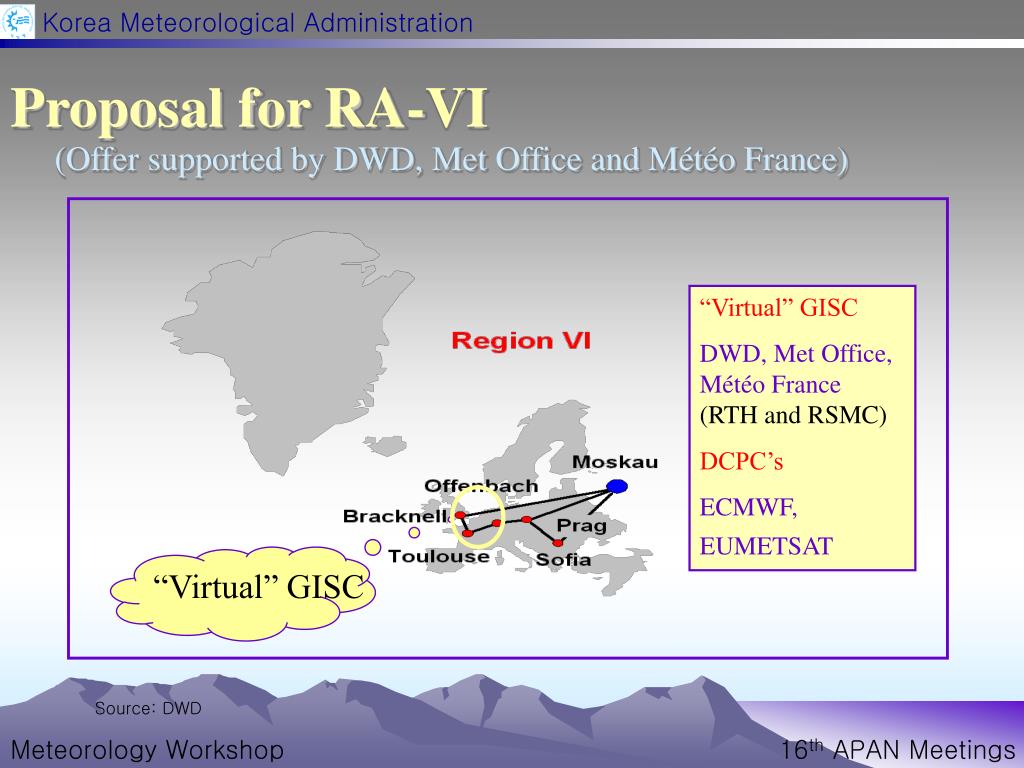Click subtitle mentioning DWD, Met Office, Météo France
Image resolution: width=1024 pixels, height=768 pixels.
452,160
